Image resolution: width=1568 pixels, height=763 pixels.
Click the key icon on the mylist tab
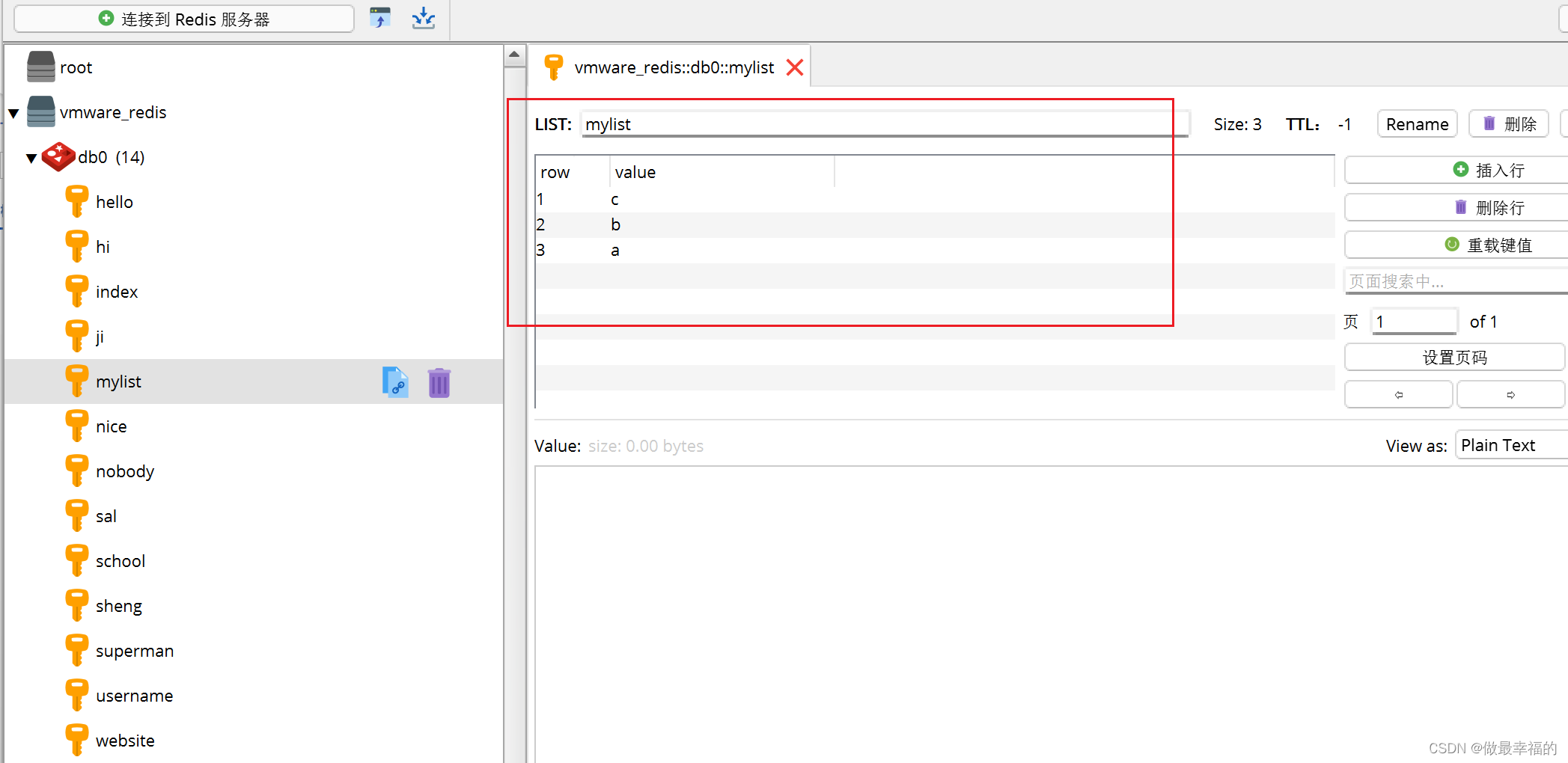pyautogui.click(x=554, y=67)
